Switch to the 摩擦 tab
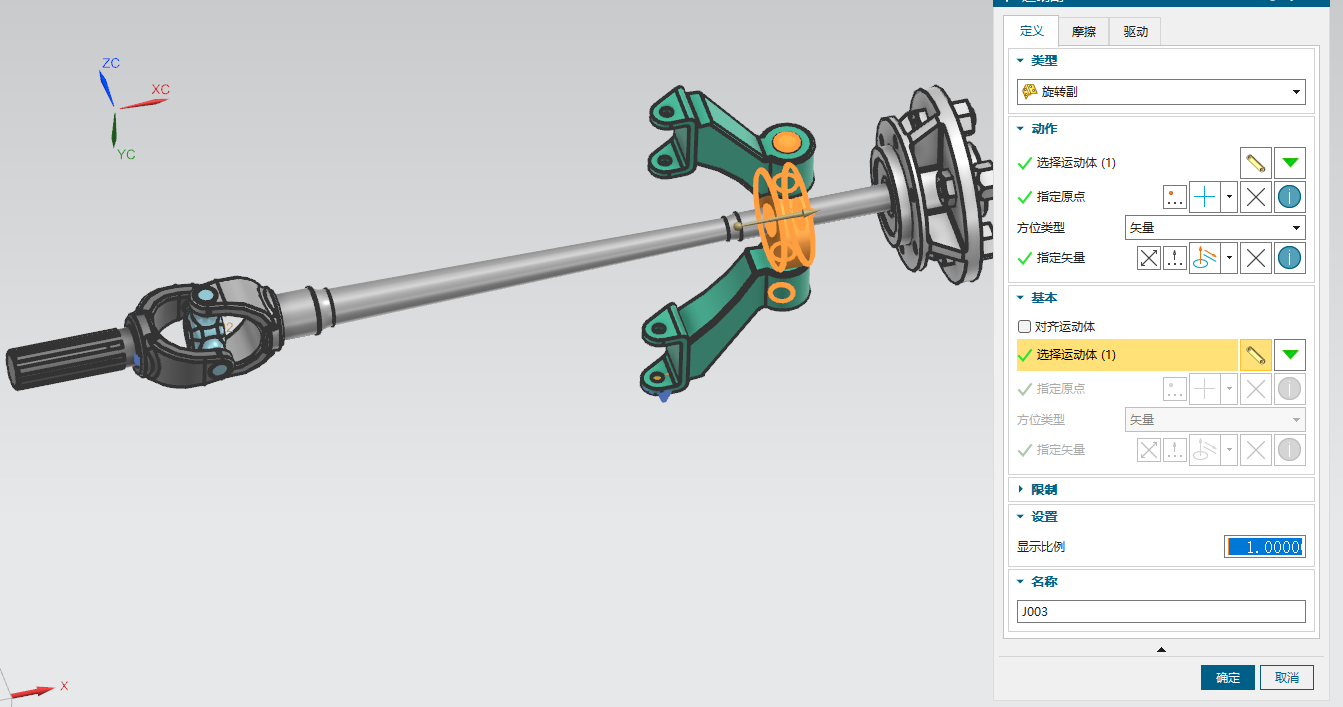This screenshot has width=1343, height=707. pyautogui.click(x=1083, y=32)
